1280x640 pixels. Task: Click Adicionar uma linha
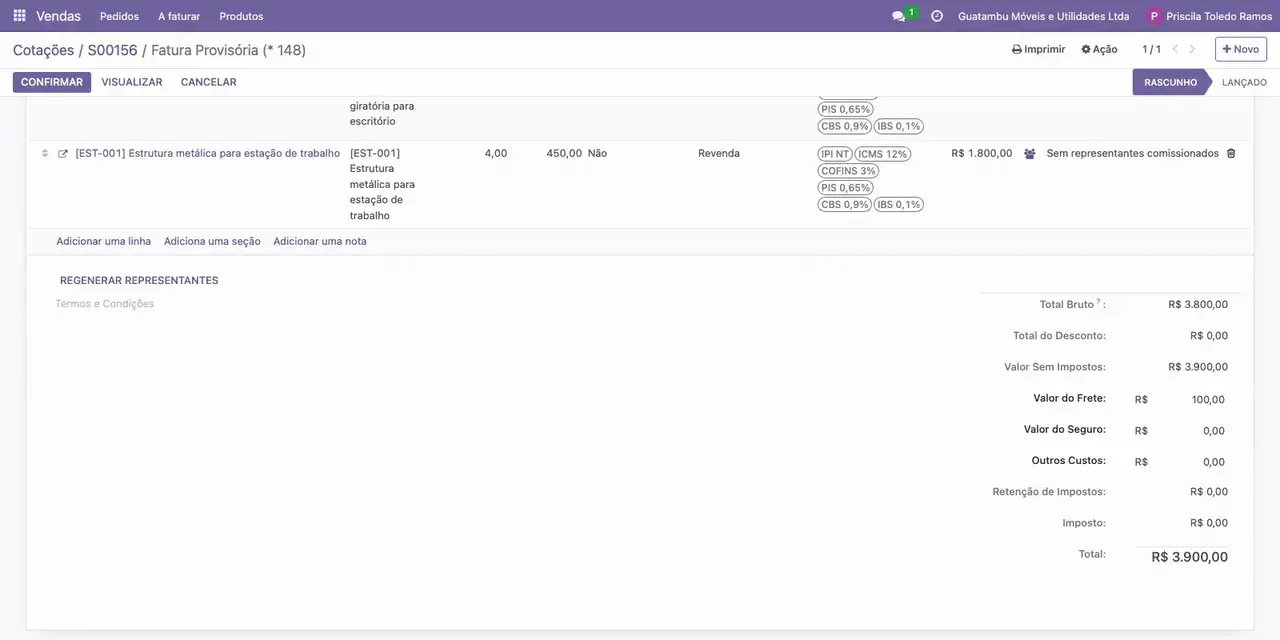104,241
